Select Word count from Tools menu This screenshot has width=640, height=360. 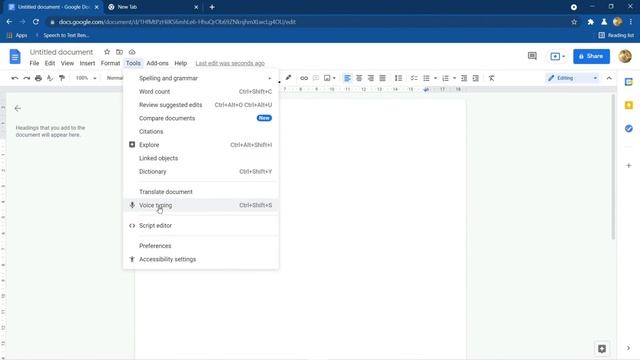[200, 91]
